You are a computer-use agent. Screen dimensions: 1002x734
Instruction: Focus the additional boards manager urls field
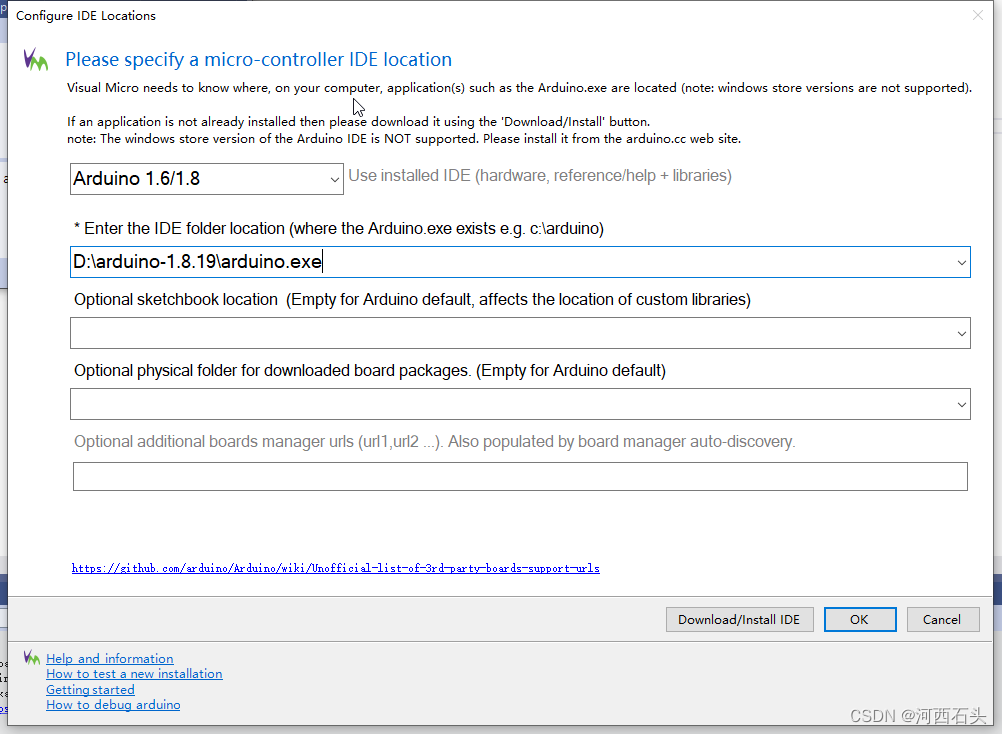point(520,477)
